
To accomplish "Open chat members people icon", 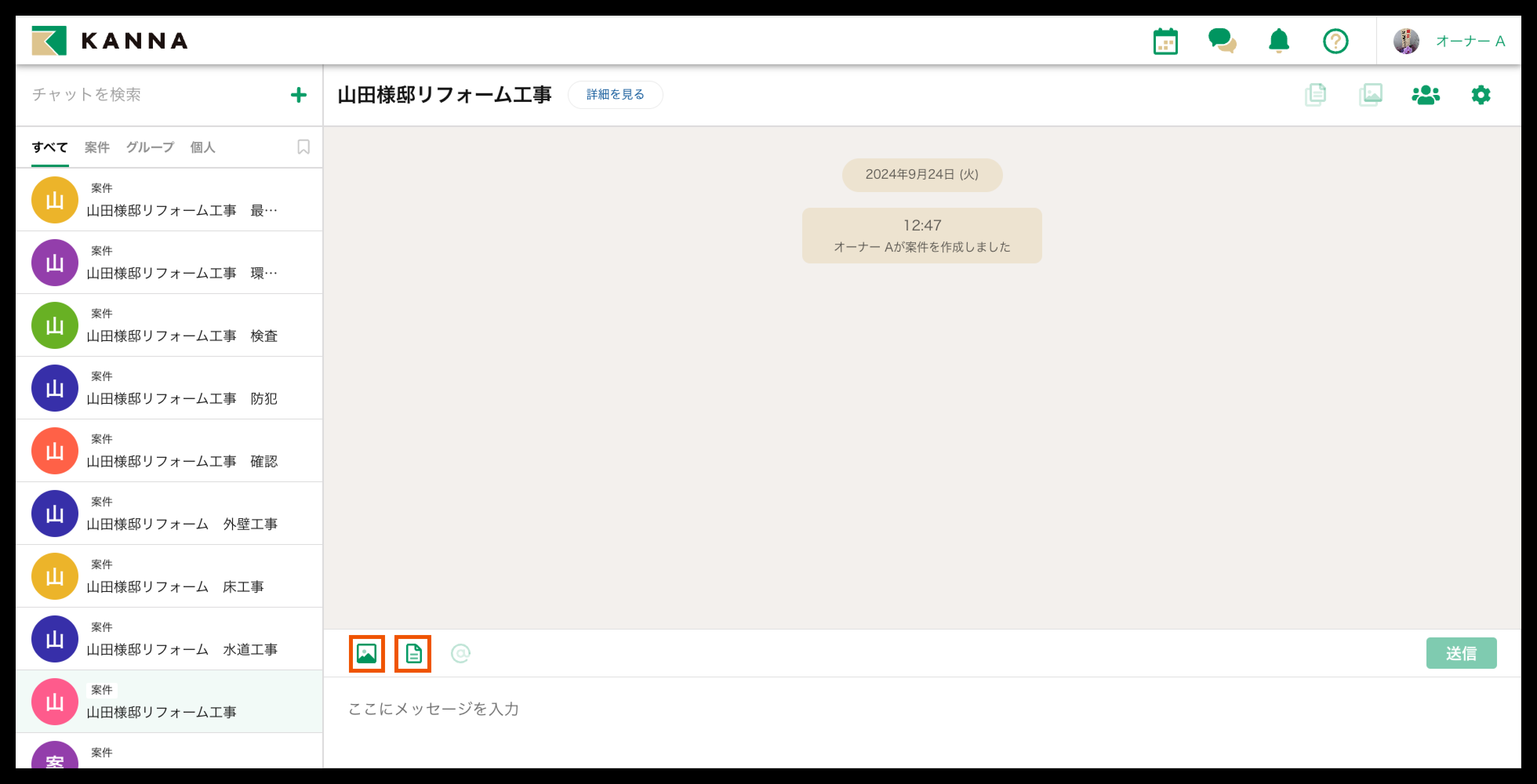I will click(1425, 95).
